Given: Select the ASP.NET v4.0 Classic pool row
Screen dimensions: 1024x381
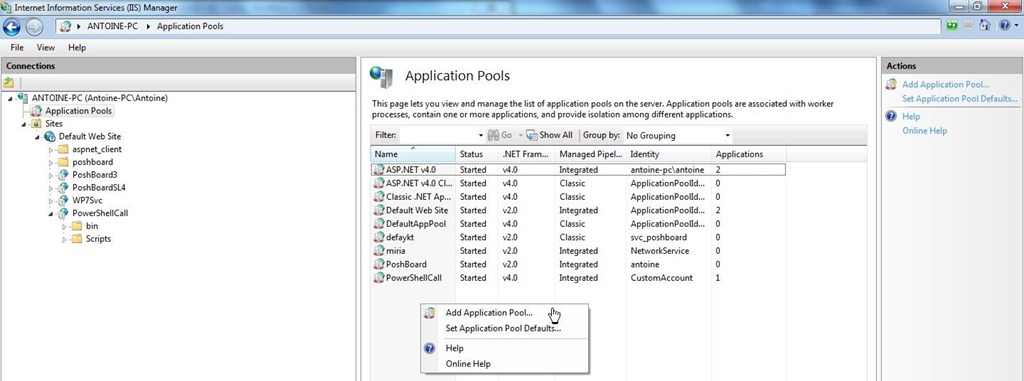Looking at the screenshot, I should [578, 183].
